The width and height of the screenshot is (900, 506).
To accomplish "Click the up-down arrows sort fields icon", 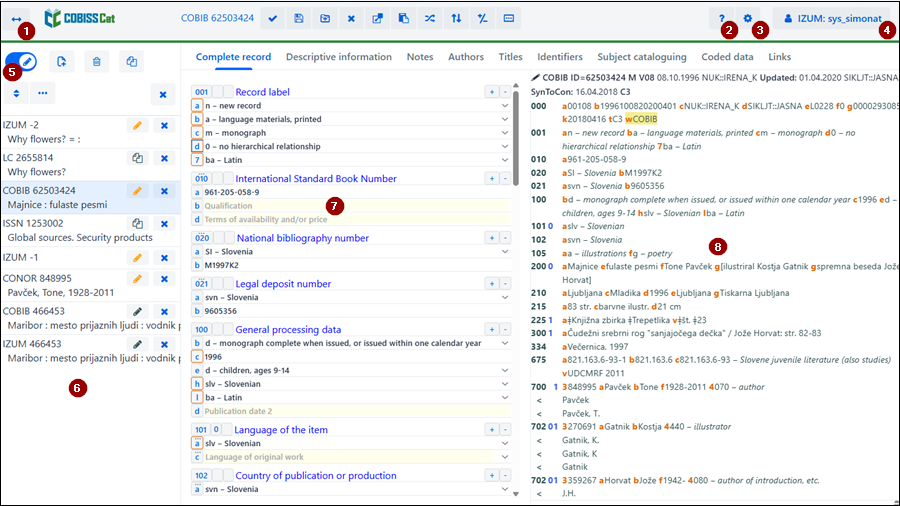I will (456, 18).
